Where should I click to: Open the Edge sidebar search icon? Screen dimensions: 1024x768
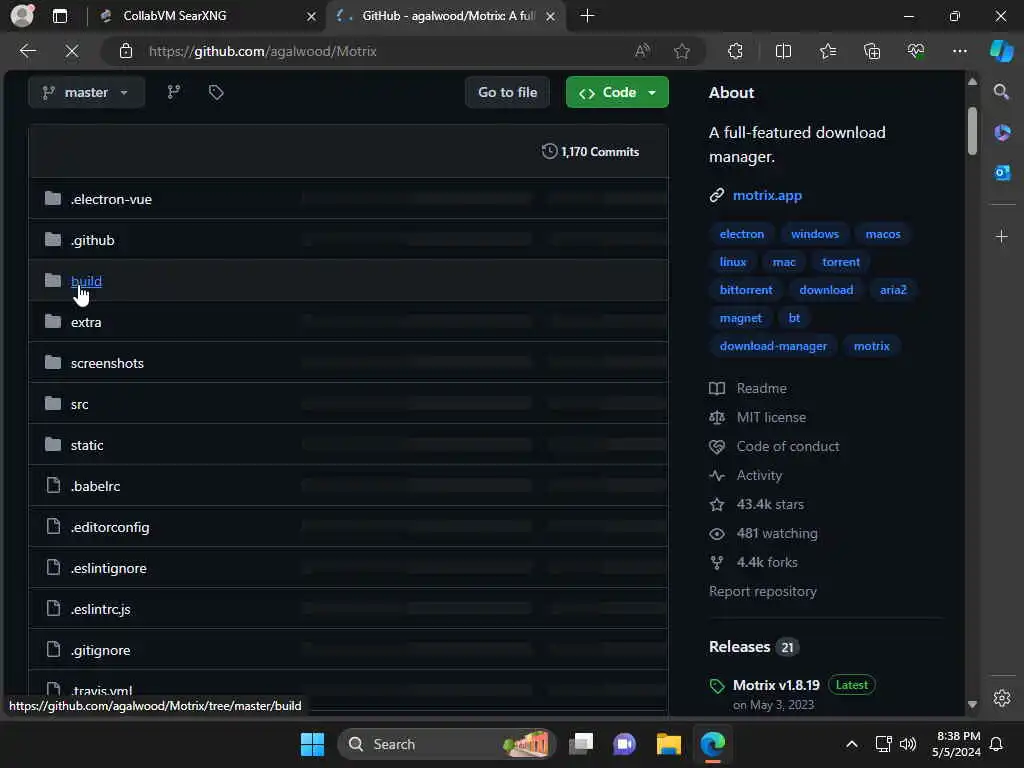click(1002, 92)
